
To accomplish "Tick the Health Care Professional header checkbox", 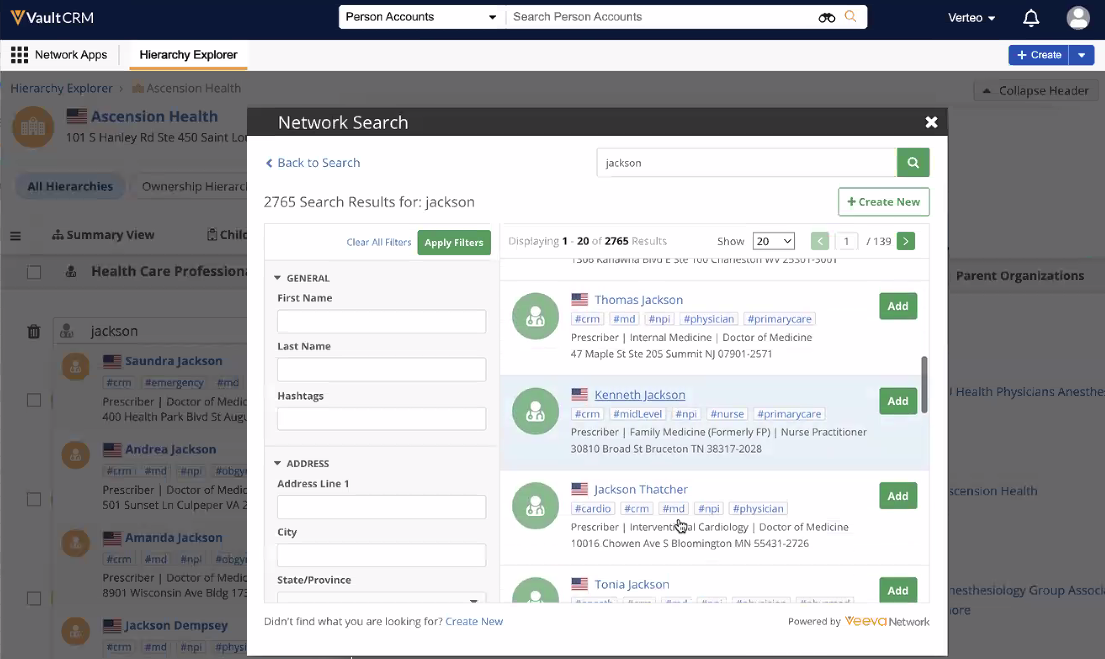I will (34, 272).
